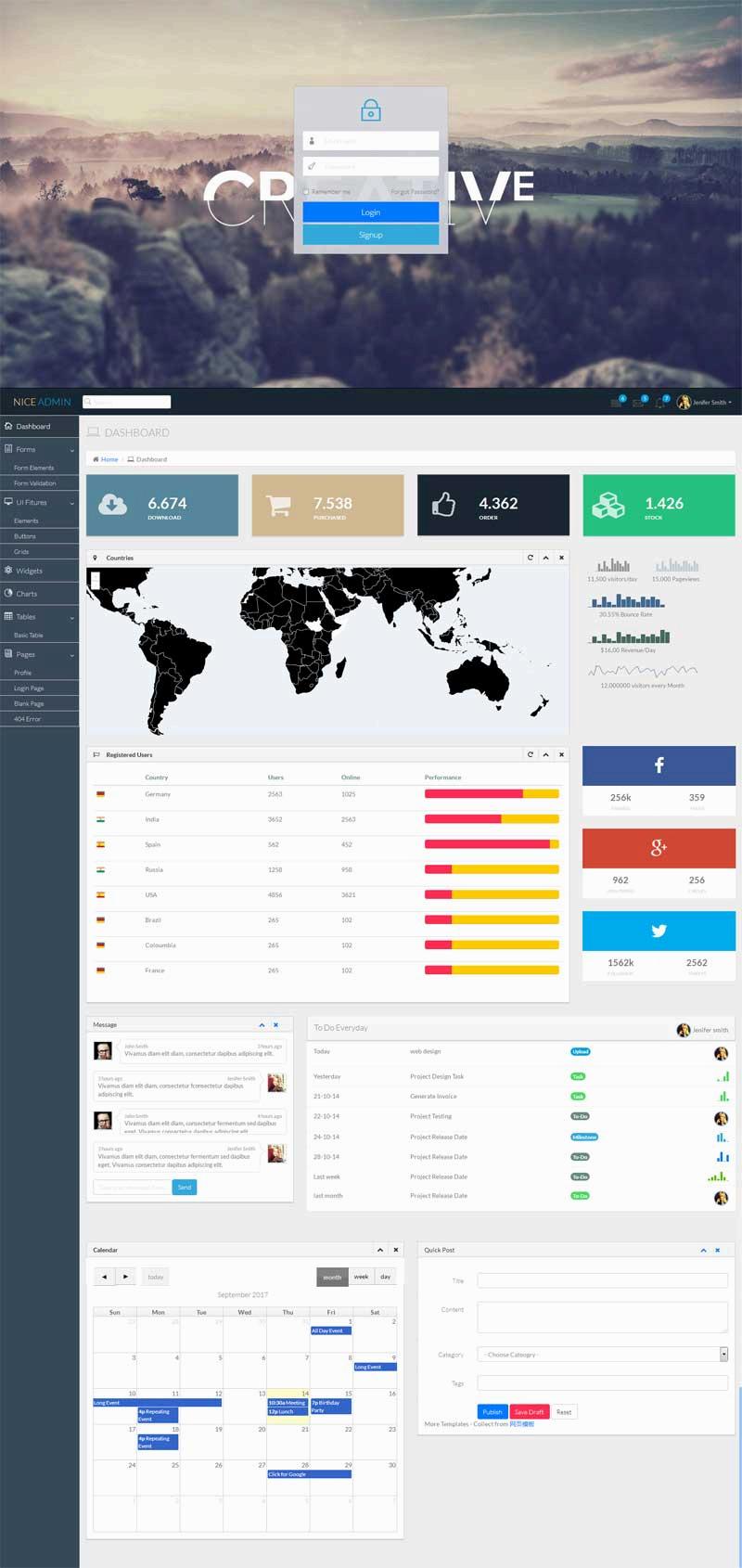Image resolution: width=742 pixels, height=1568 pixels.
Task: Close the Registered Users panel
Action: 561,754
